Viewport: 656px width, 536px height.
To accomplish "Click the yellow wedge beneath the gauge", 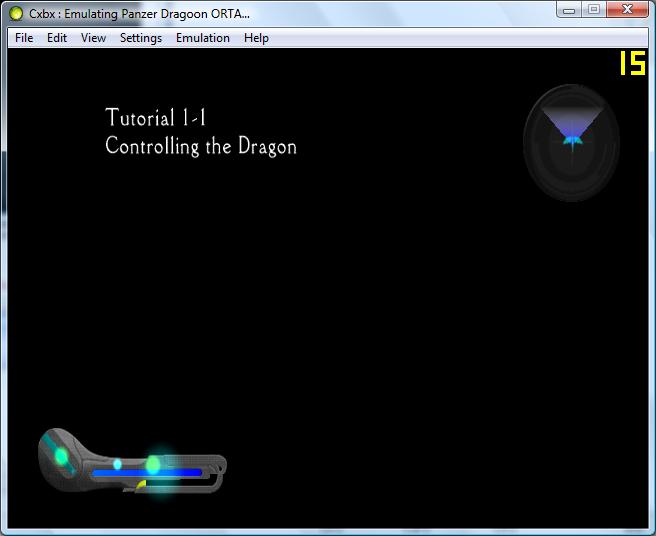I will point(141,485).
